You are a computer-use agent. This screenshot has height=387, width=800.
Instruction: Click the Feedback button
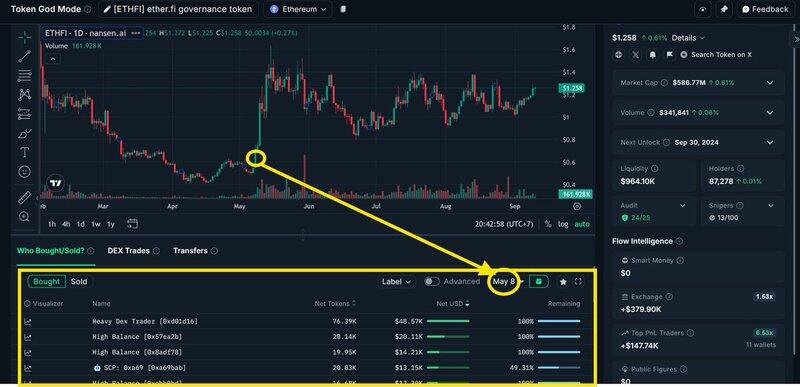tap(765, 9)
